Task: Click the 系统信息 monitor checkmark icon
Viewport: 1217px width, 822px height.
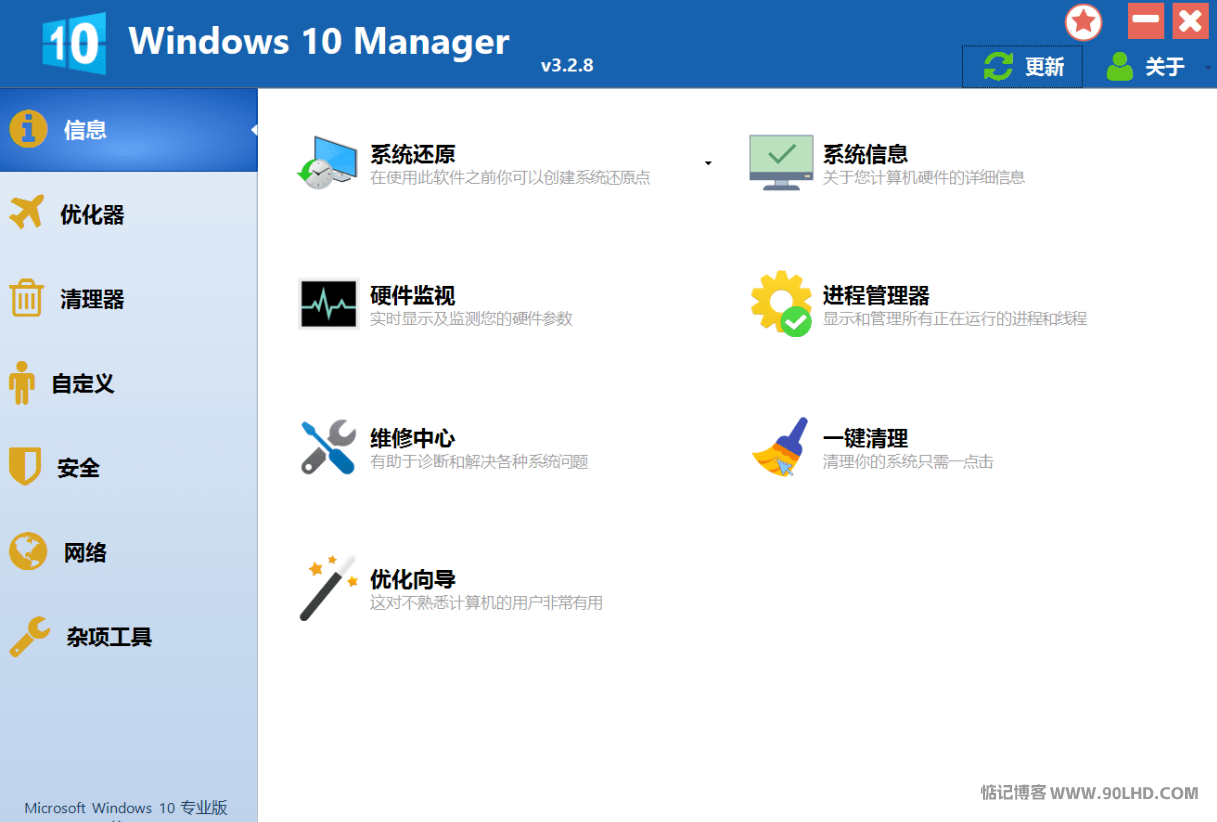Action: click(x=781, y=163)
